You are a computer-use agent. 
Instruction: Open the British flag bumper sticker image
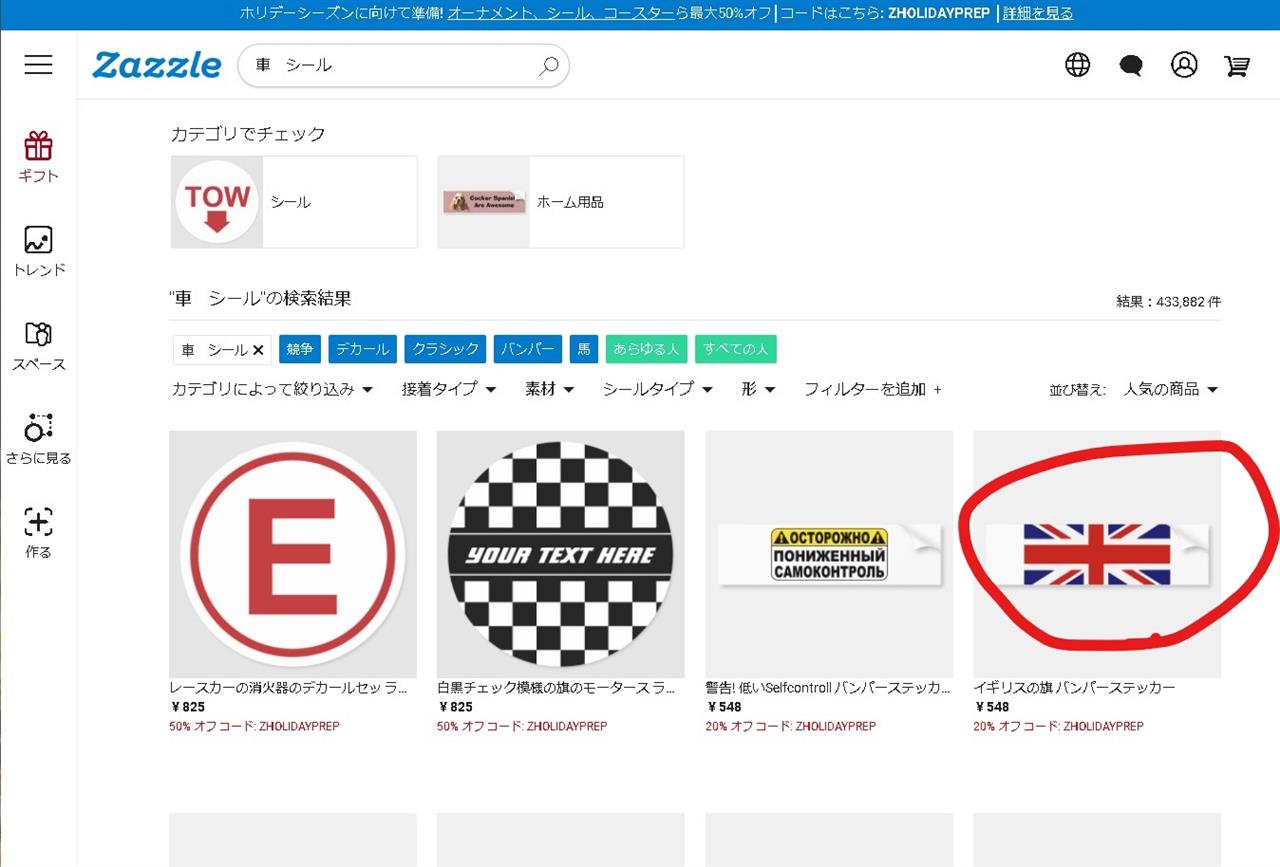point(1097,554)
